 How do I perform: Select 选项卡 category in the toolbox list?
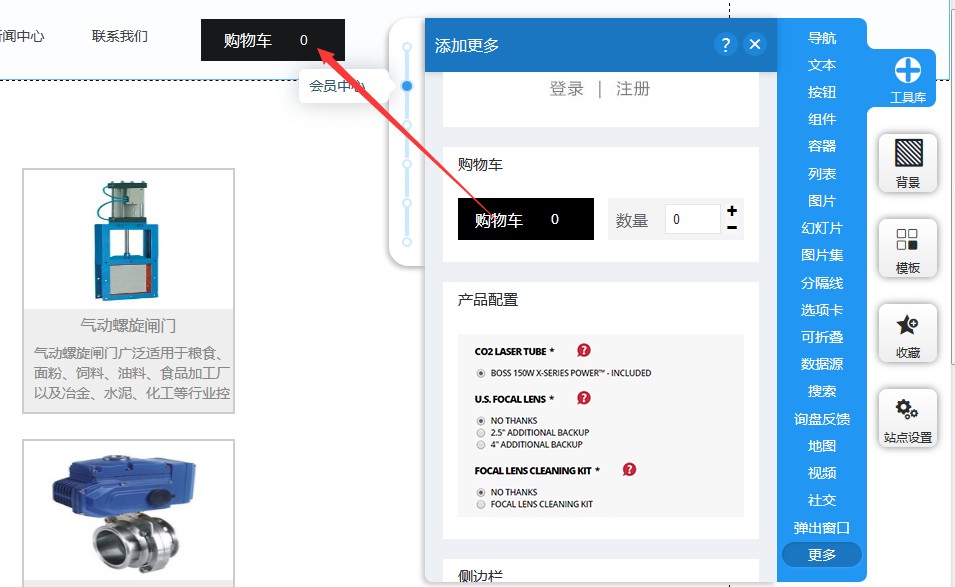coord(822,310)
